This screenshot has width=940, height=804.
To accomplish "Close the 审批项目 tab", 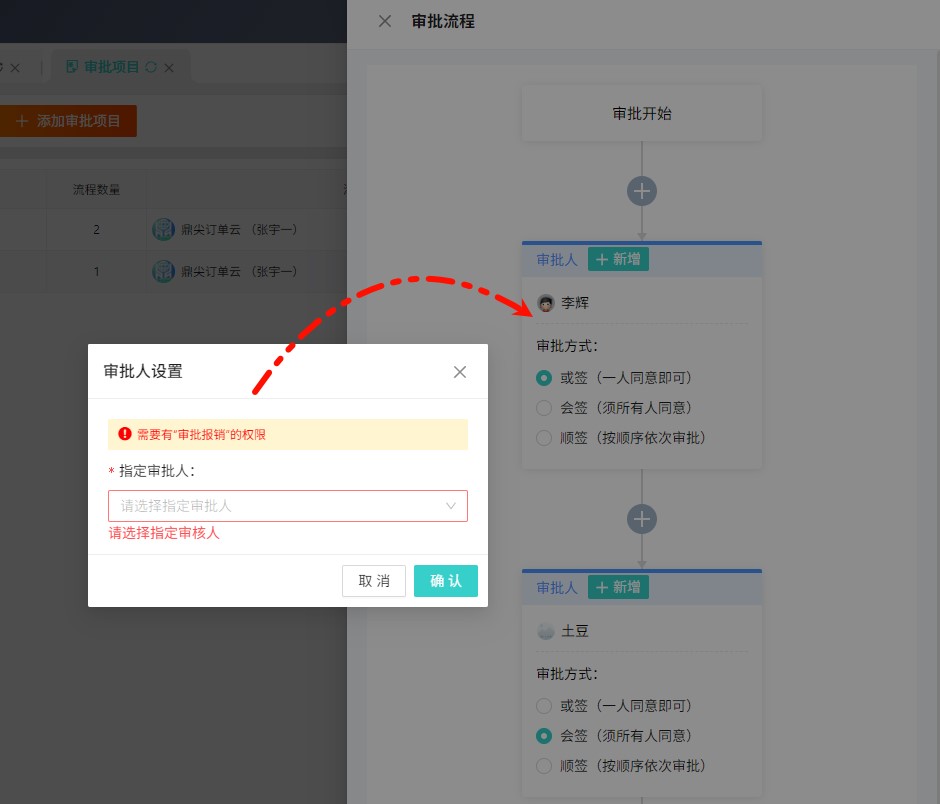I will click(169, 68).
